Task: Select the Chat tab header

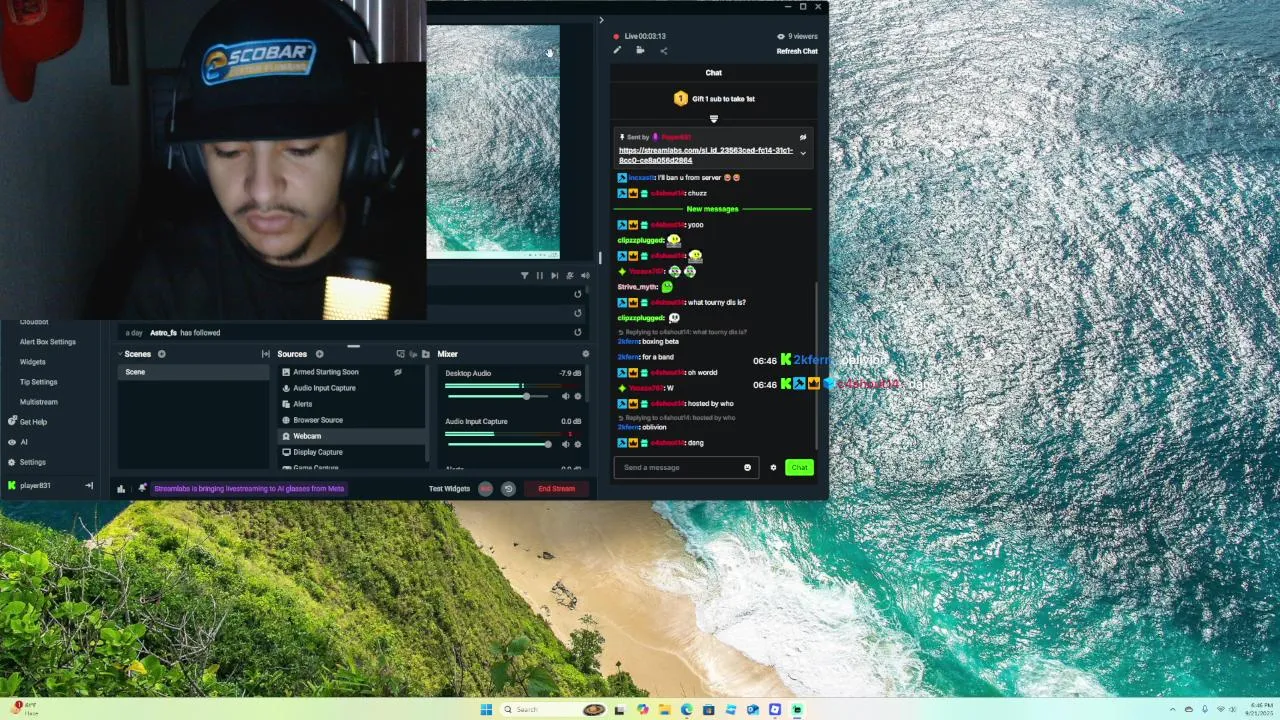Action: click(714, 73)
